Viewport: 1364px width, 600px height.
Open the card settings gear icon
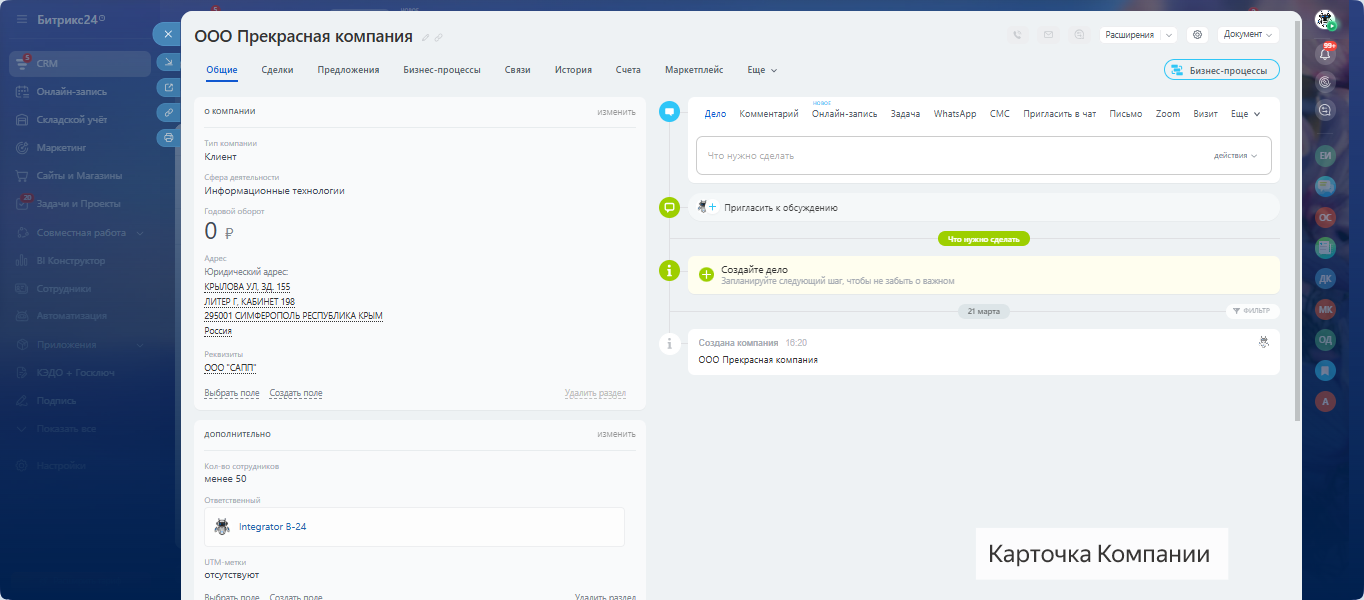(1197, 35)
